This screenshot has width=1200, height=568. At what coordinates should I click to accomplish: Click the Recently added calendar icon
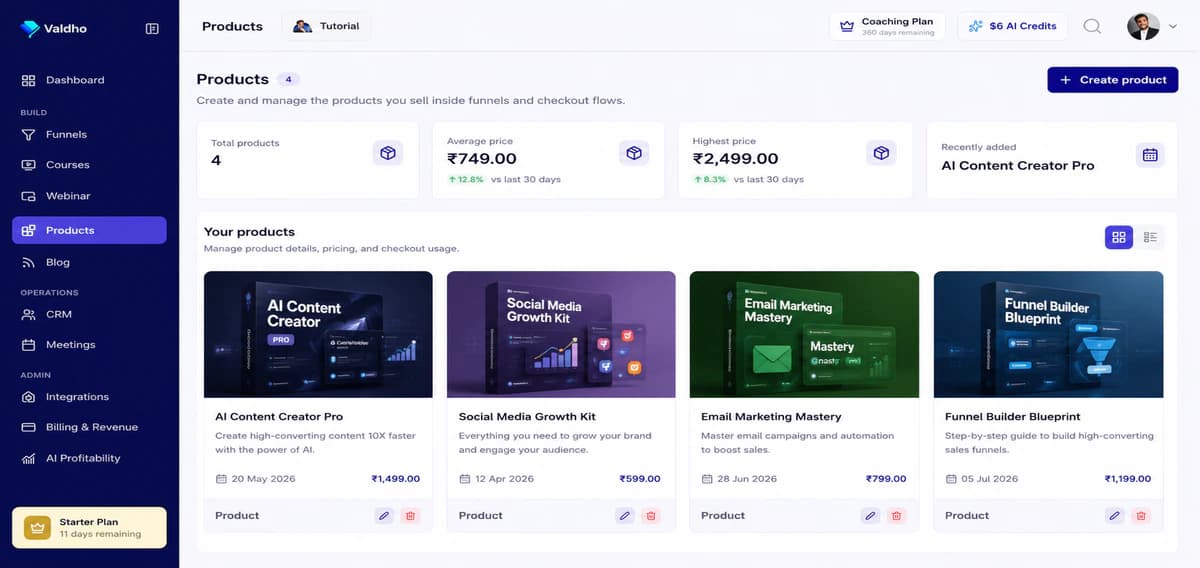[1150, 154]
